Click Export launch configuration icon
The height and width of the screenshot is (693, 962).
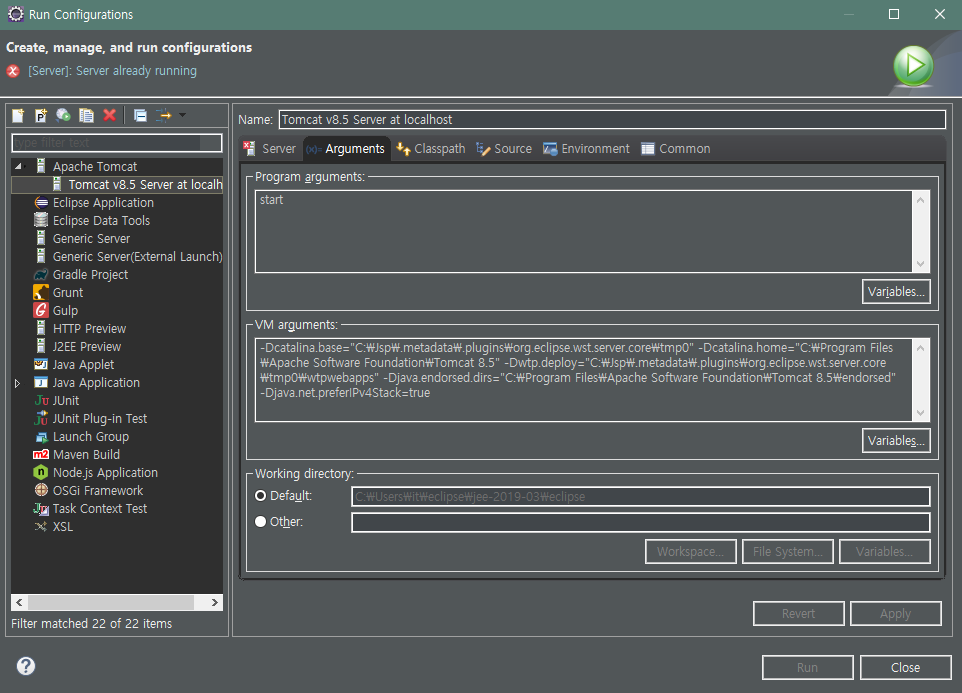[x=63, y=115]
